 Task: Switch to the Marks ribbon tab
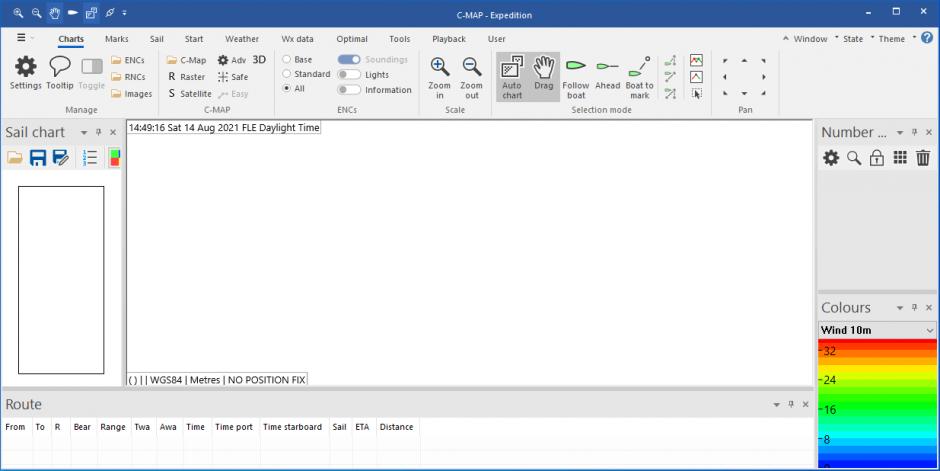coord(116,39)
